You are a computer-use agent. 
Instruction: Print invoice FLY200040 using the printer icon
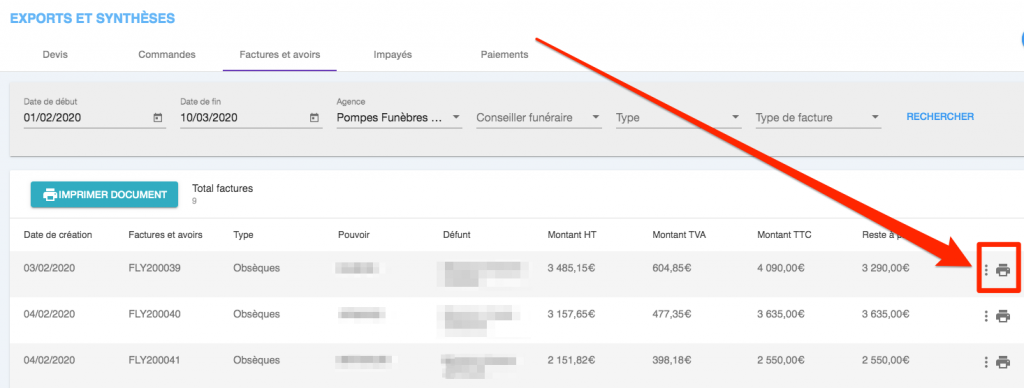coord(1003,316)
